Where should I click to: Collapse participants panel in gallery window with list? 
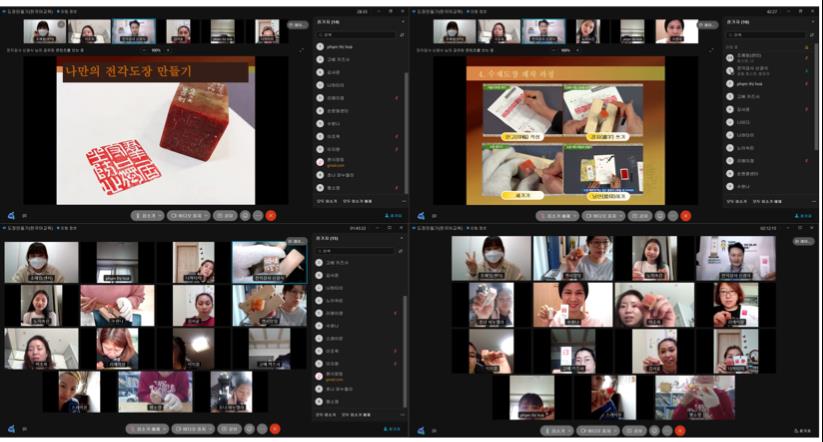[x=402, y=238]
